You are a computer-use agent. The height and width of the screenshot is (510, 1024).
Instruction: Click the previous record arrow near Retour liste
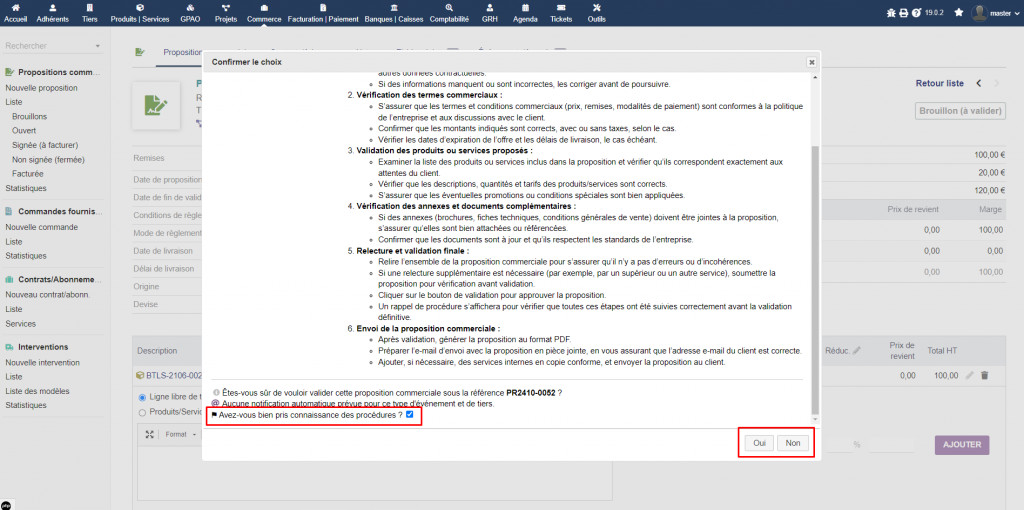tap(978, 83)
